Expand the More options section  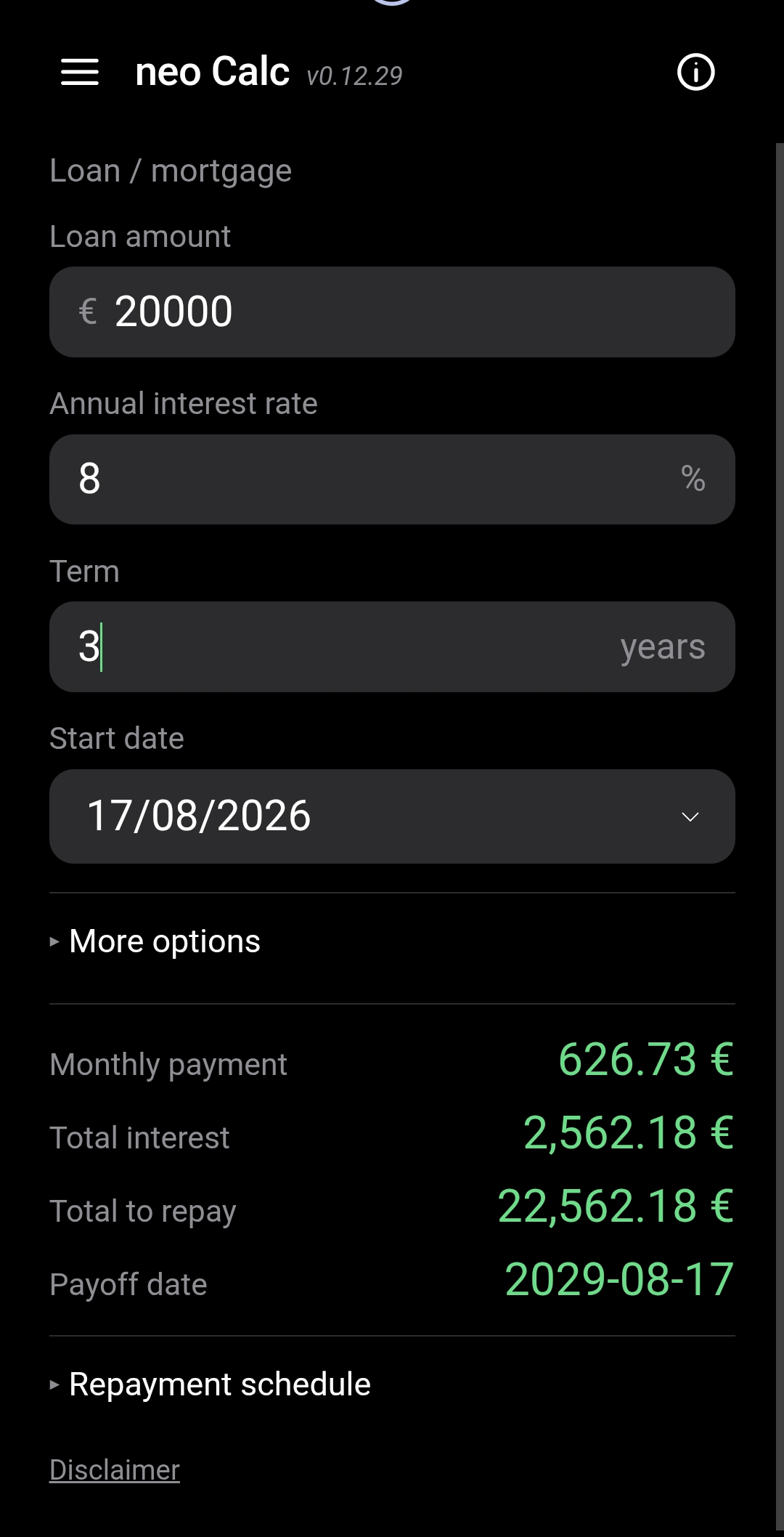pos(164,941)
